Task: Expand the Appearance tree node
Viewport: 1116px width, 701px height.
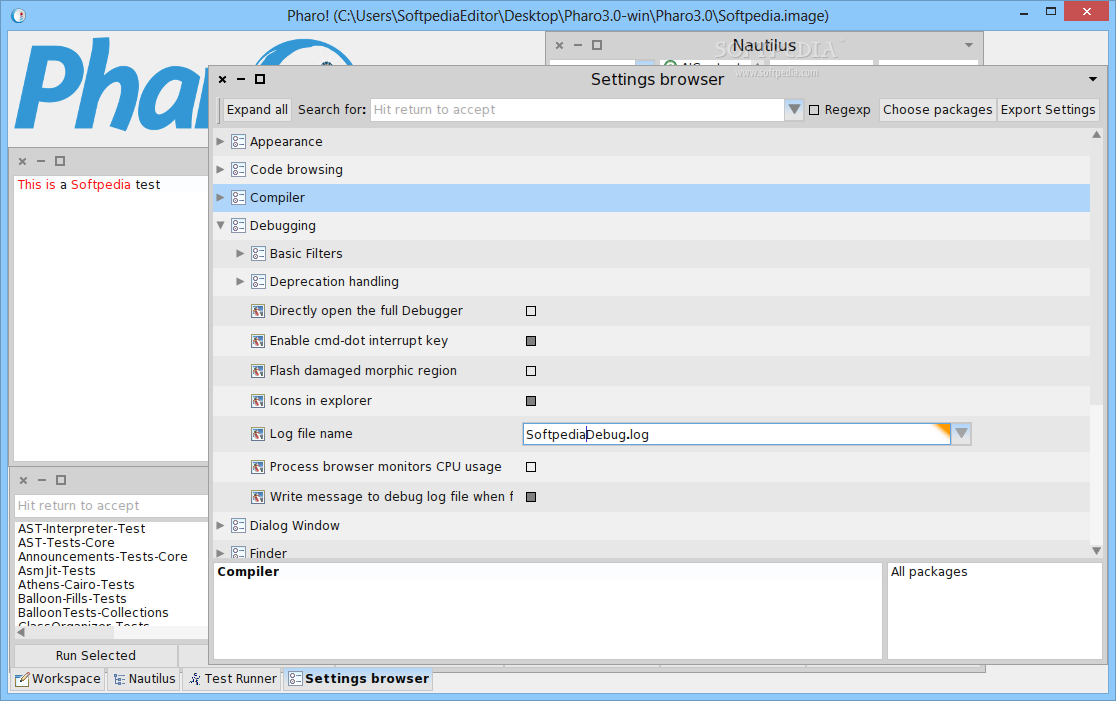Action: (x=220, y=142)
